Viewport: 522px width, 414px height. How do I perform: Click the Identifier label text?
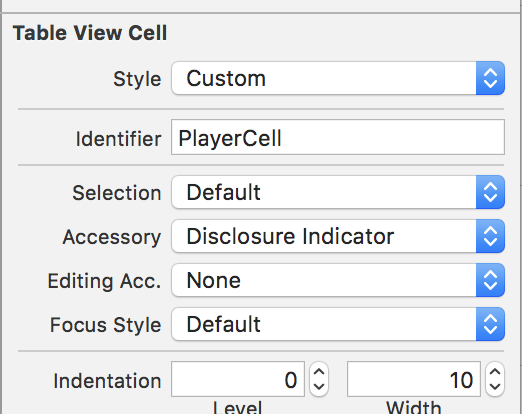(x=119, y=139)
